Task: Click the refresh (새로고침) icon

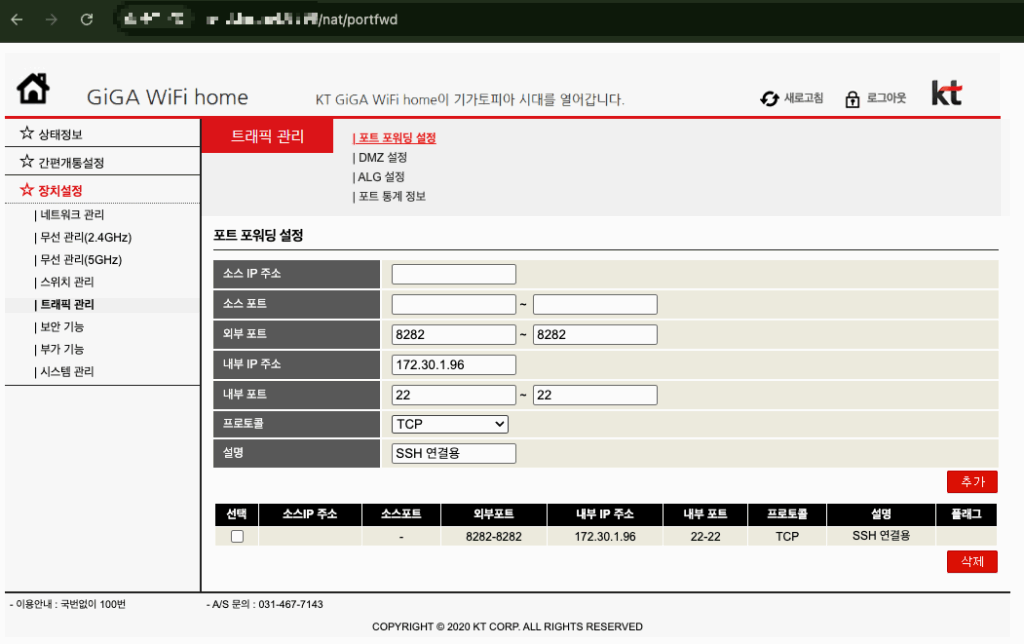Action: 769,98
